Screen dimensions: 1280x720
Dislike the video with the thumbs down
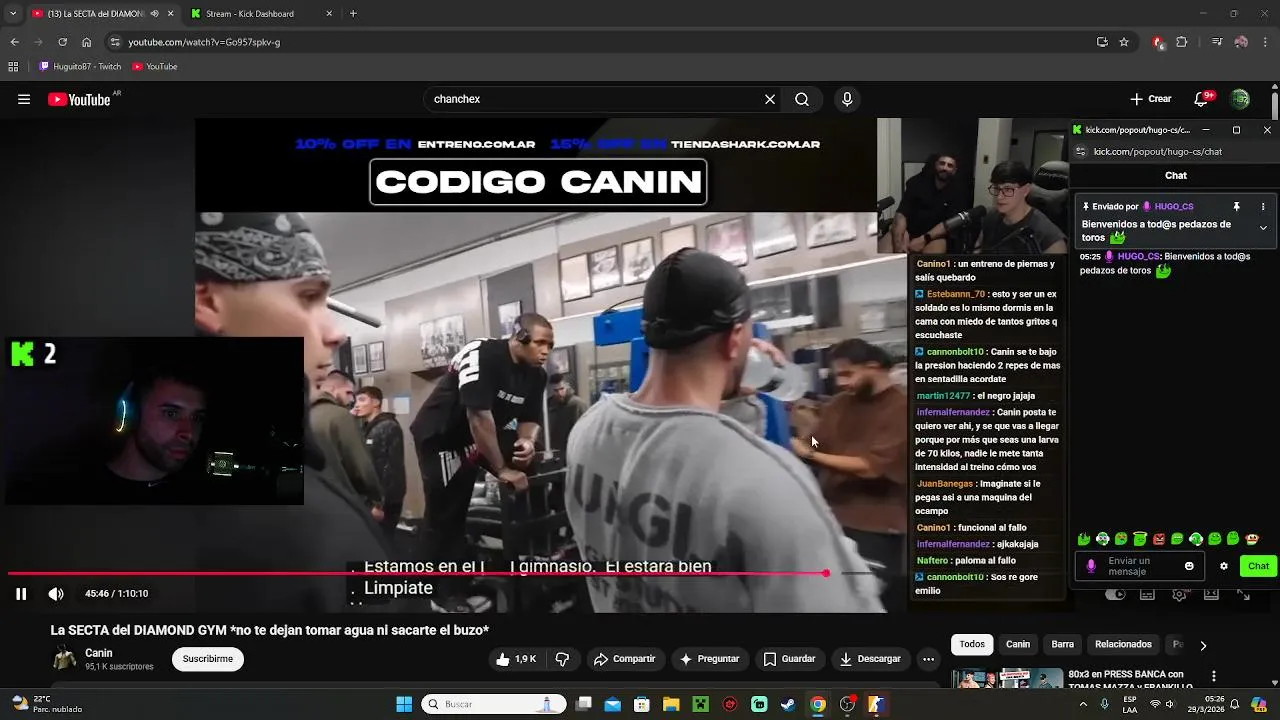click(x=562, y=659)
